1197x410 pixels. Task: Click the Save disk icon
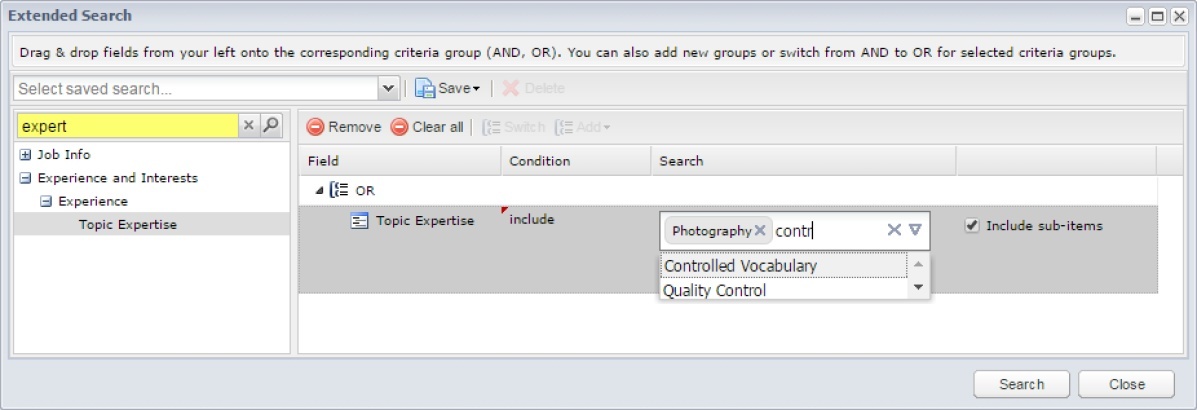point(424,89)
